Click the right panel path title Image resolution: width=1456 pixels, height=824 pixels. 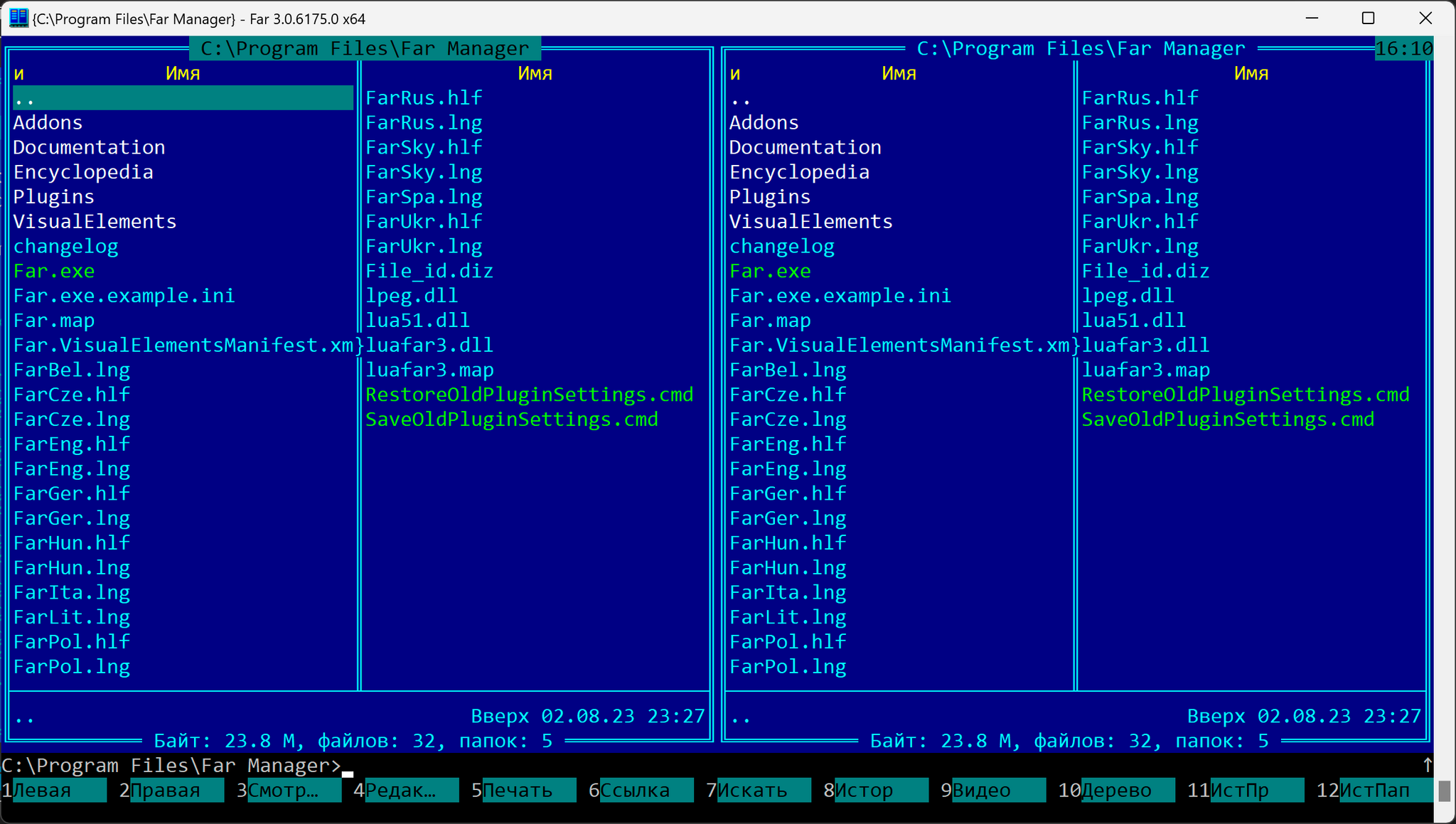(1081, 48)
